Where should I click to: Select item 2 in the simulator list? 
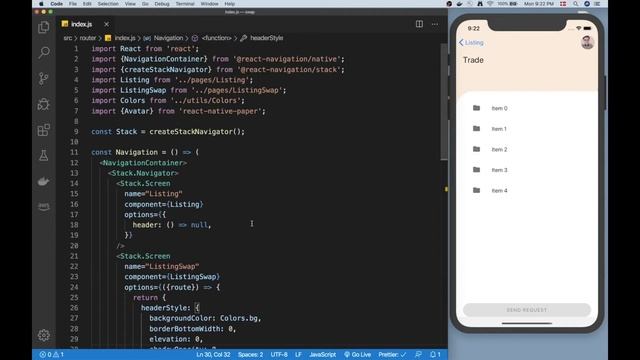point(527,149)
